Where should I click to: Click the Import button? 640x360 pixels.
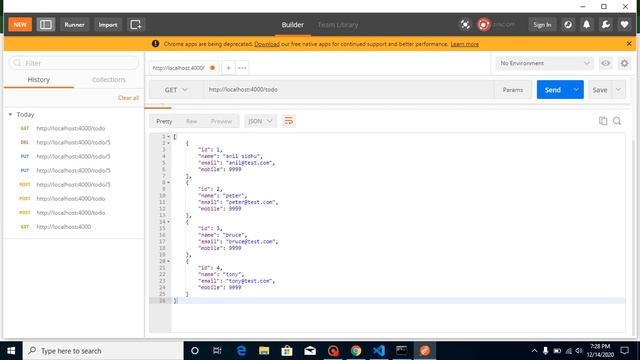pyautogui.click(x=108, y=25)
